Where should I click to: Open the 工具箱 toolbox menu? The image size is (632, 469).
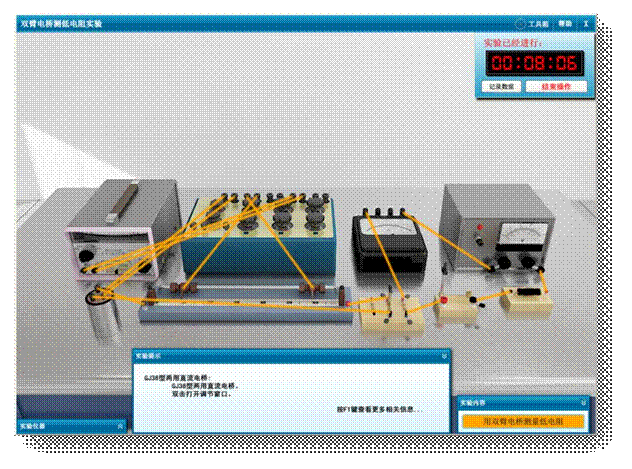click(533, 23)
